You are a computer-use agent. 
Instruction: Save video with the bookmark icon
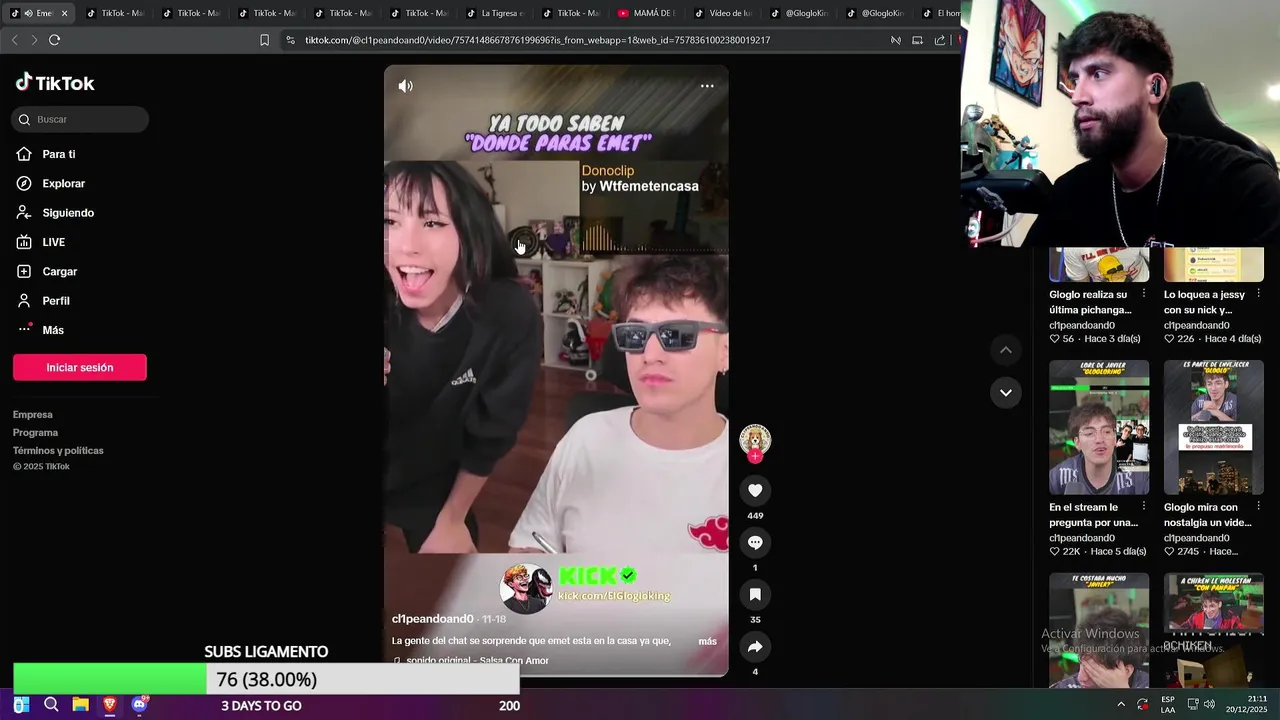click(755, 594)
